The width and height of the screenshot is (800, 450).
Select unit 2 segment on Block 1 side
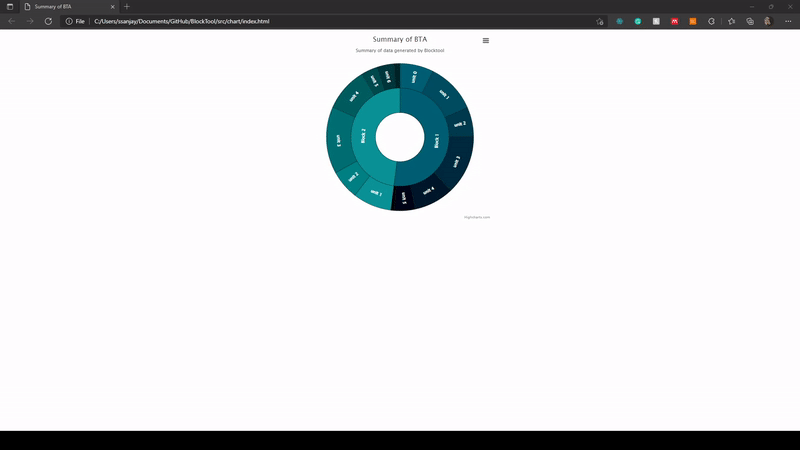click(x=460, y=124)
